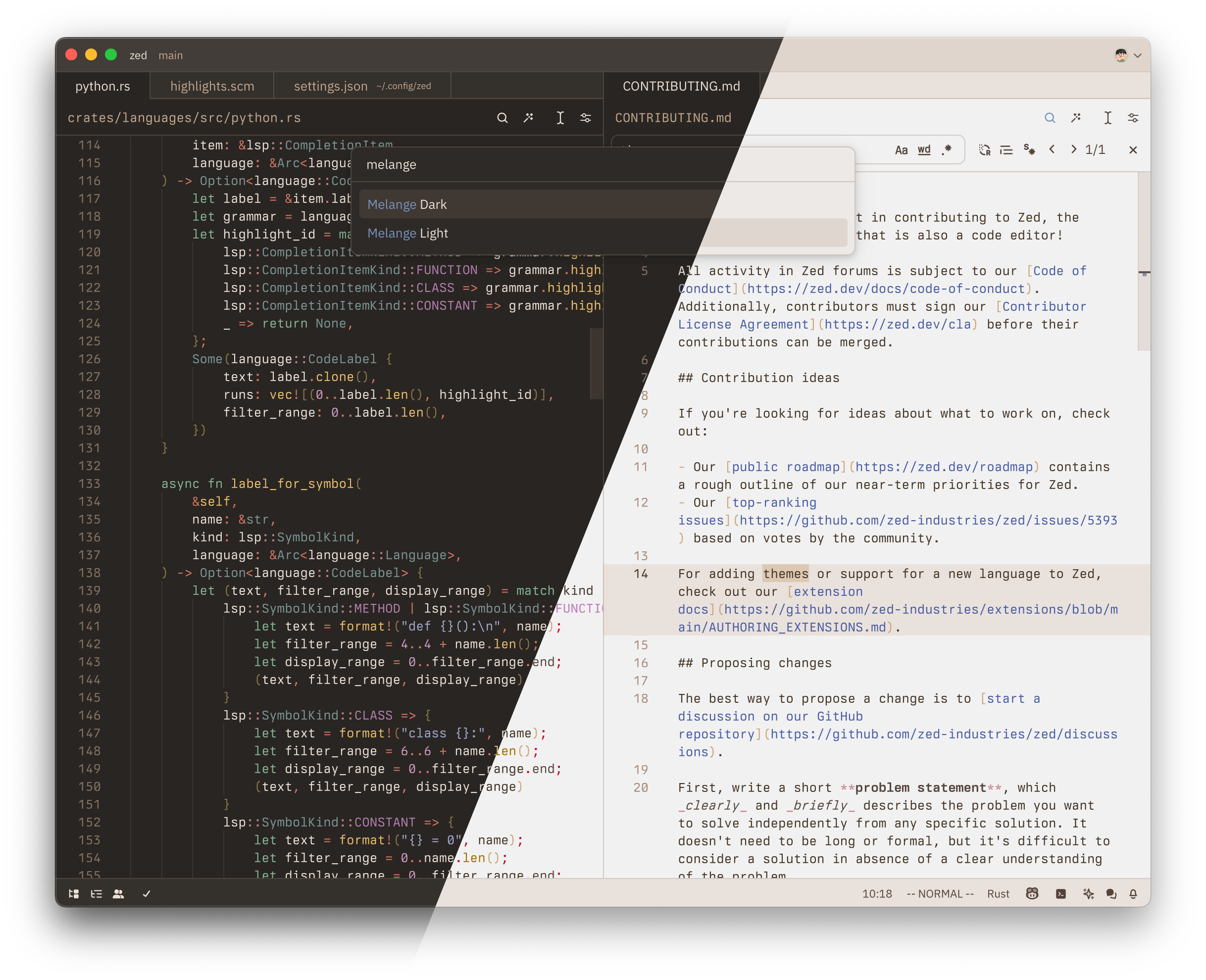Viewport: 1206px width, 980px height.
Task: Toggle regex search option
Action: coord(947,149)
